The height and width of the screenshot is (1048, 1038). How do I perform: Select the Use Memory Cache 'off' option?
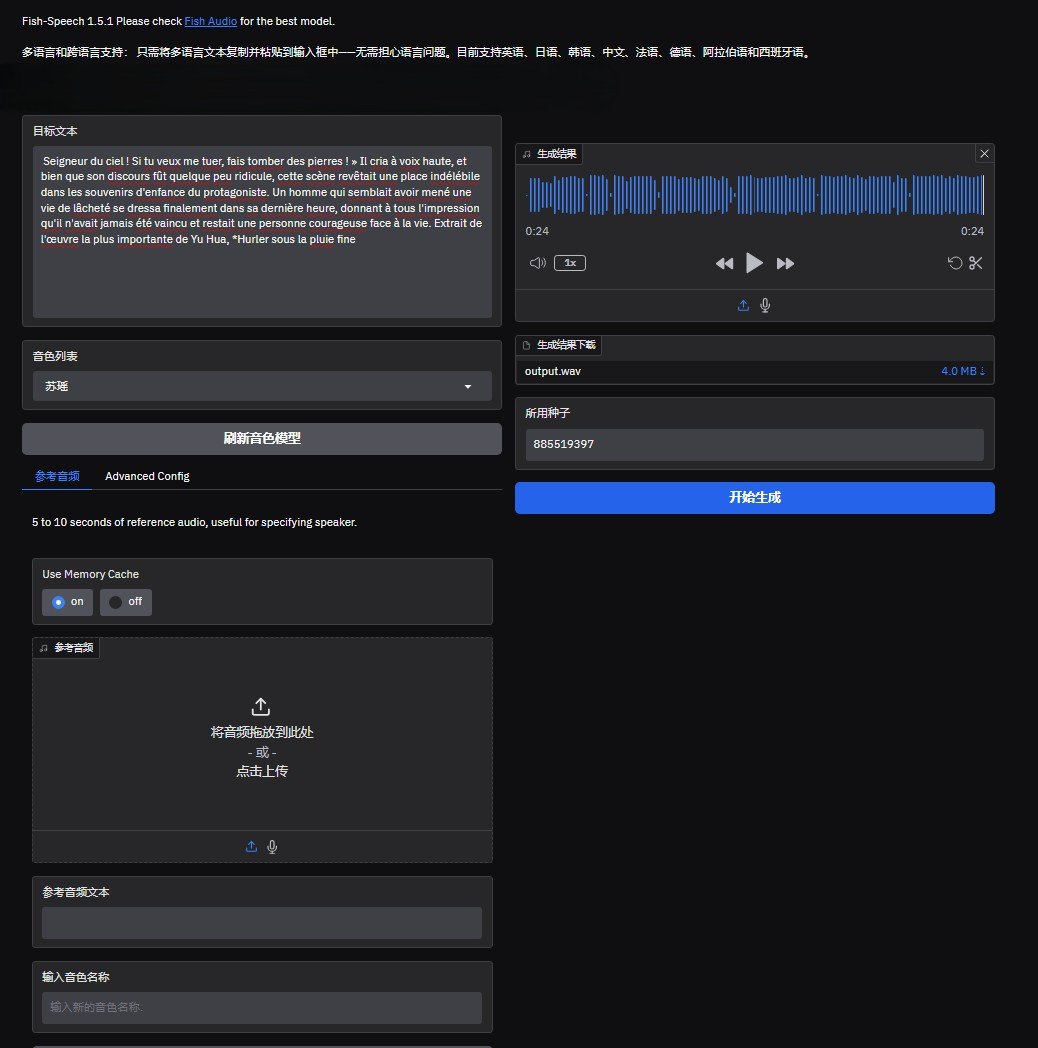126,602
